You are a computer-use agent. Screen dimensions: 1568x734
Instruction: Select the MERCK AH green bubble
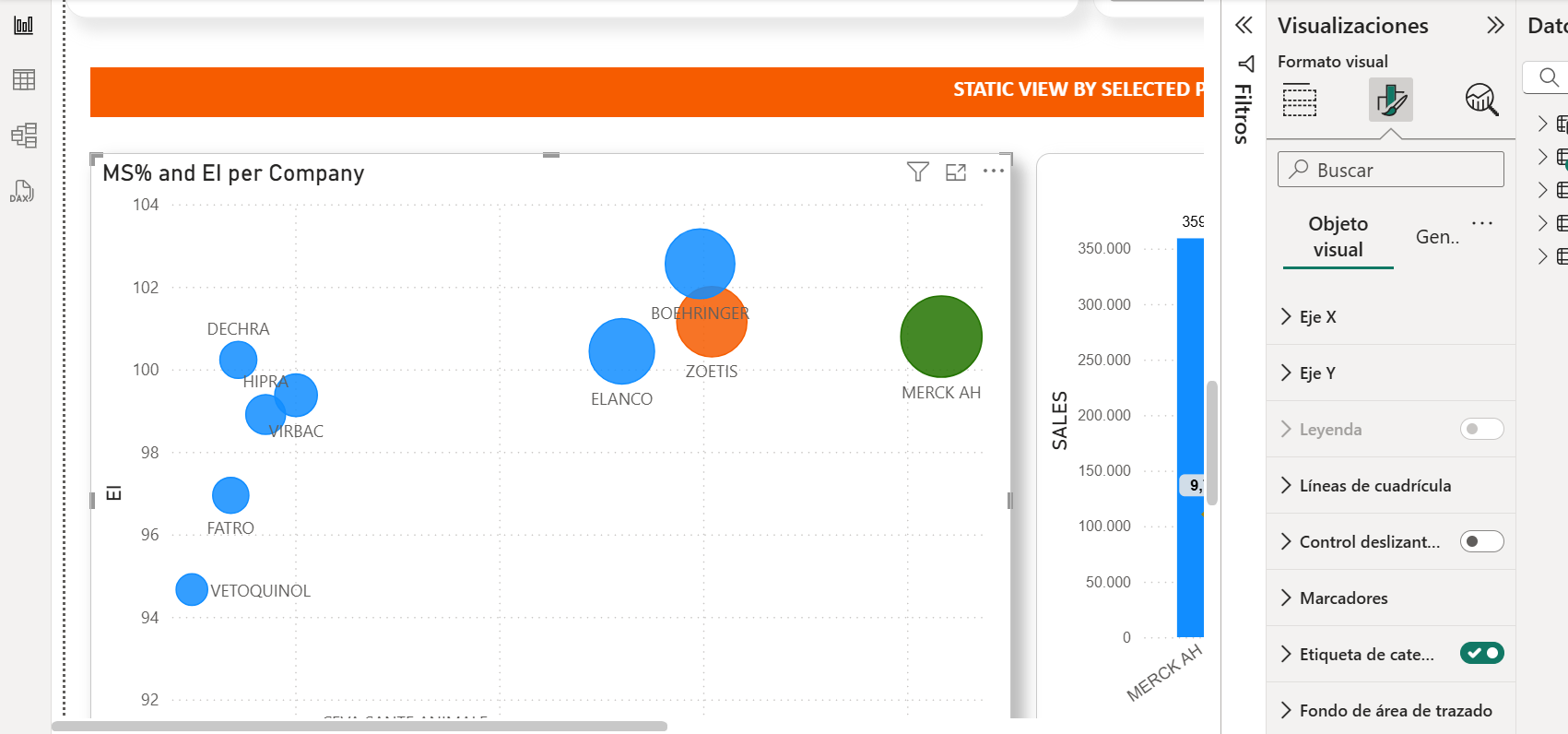pos(941,337)
